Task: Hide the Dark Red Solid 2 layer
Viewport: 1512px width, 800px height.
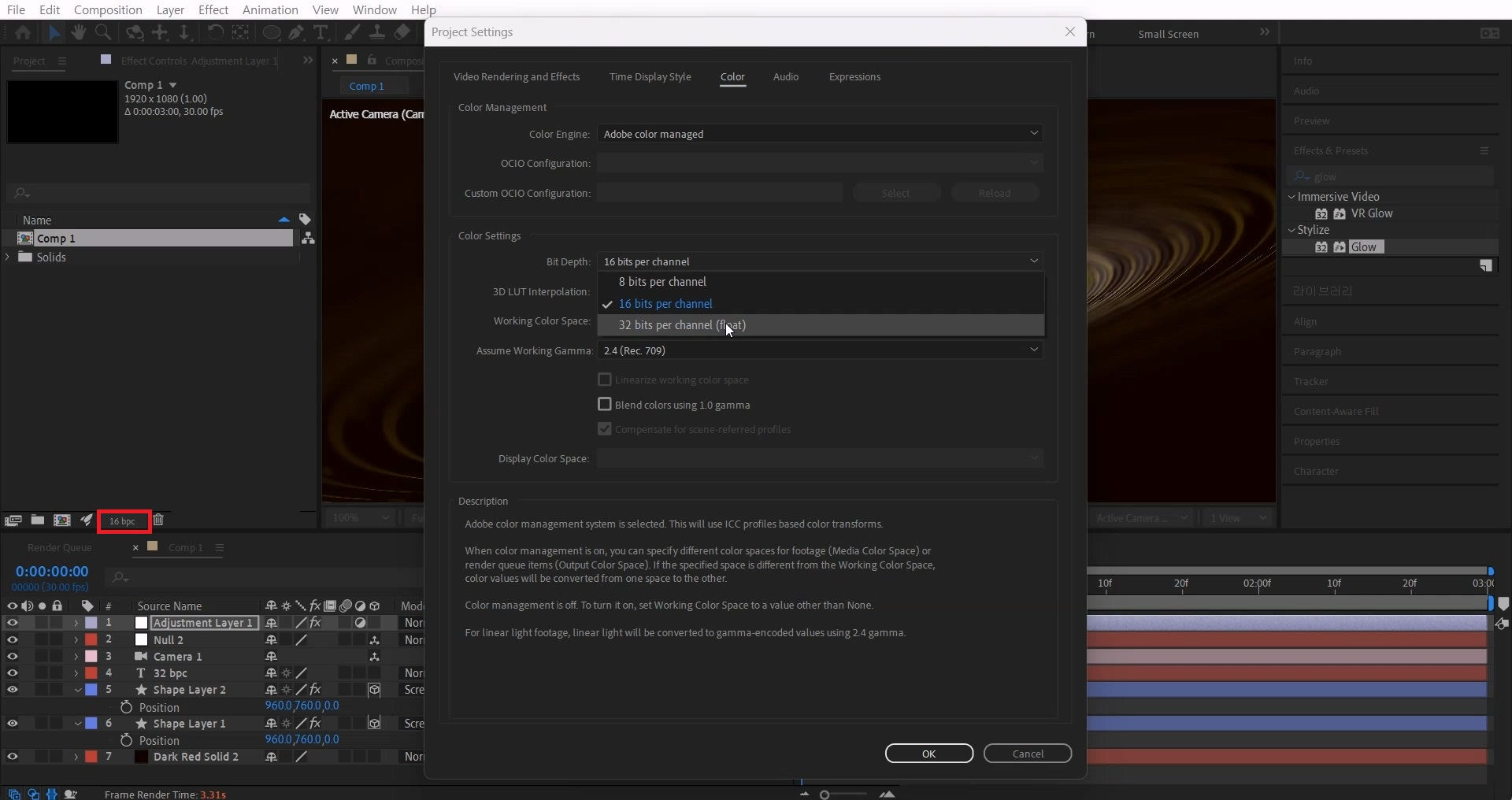Action: tap(13, 757)
